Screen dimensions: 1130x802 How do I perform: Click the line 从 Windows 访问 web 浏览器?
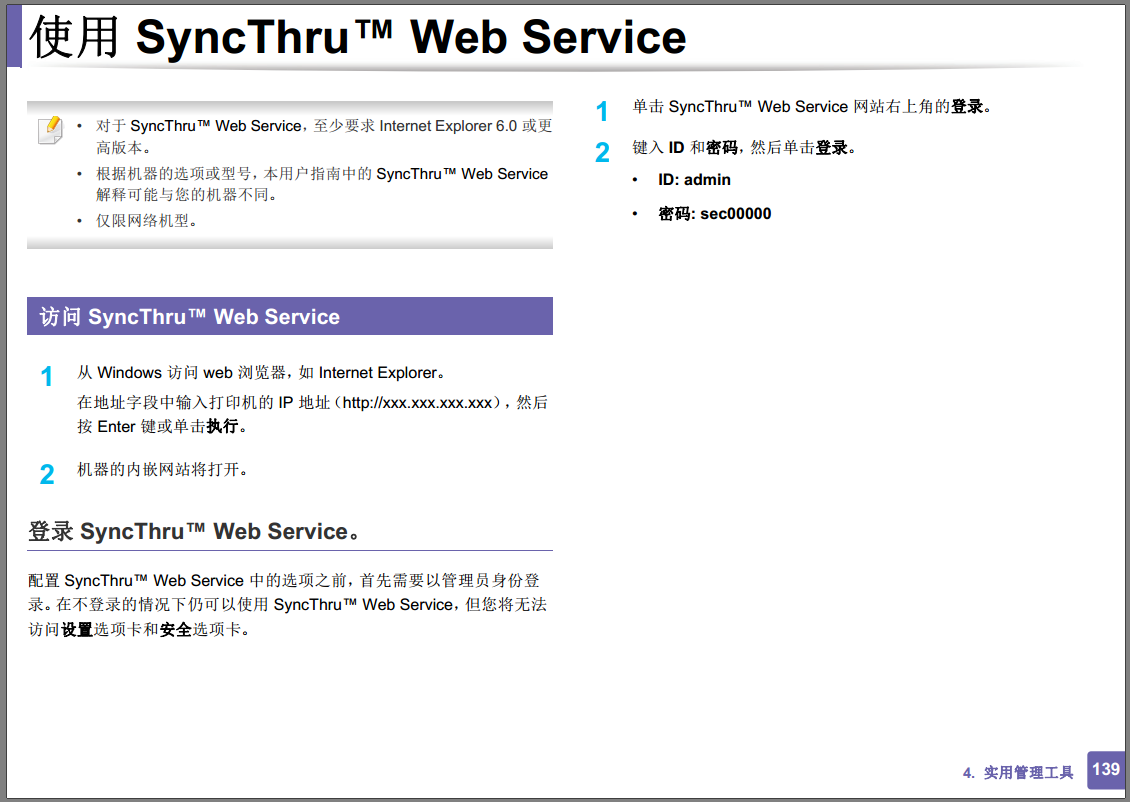(x=263, y=373)
